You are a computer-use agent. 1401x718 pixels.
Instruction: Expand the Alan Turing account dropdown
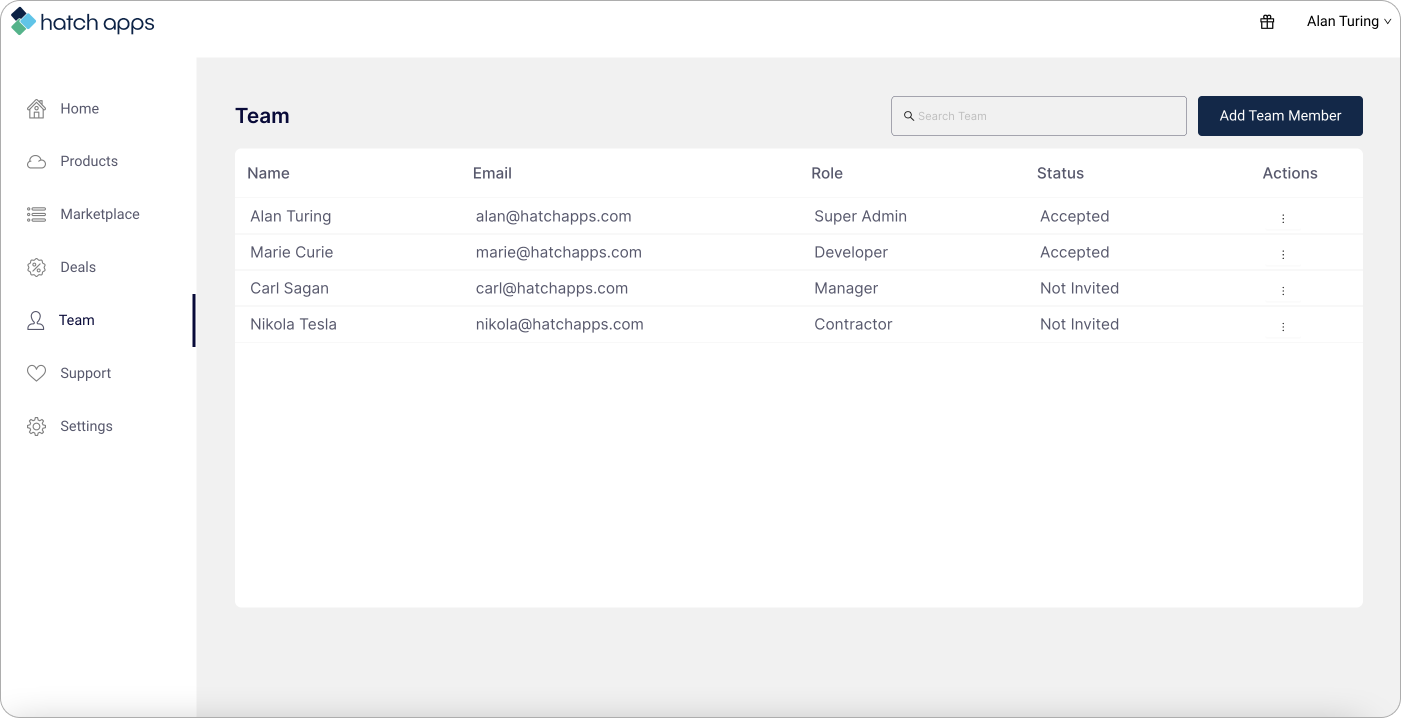point(1348,22)
